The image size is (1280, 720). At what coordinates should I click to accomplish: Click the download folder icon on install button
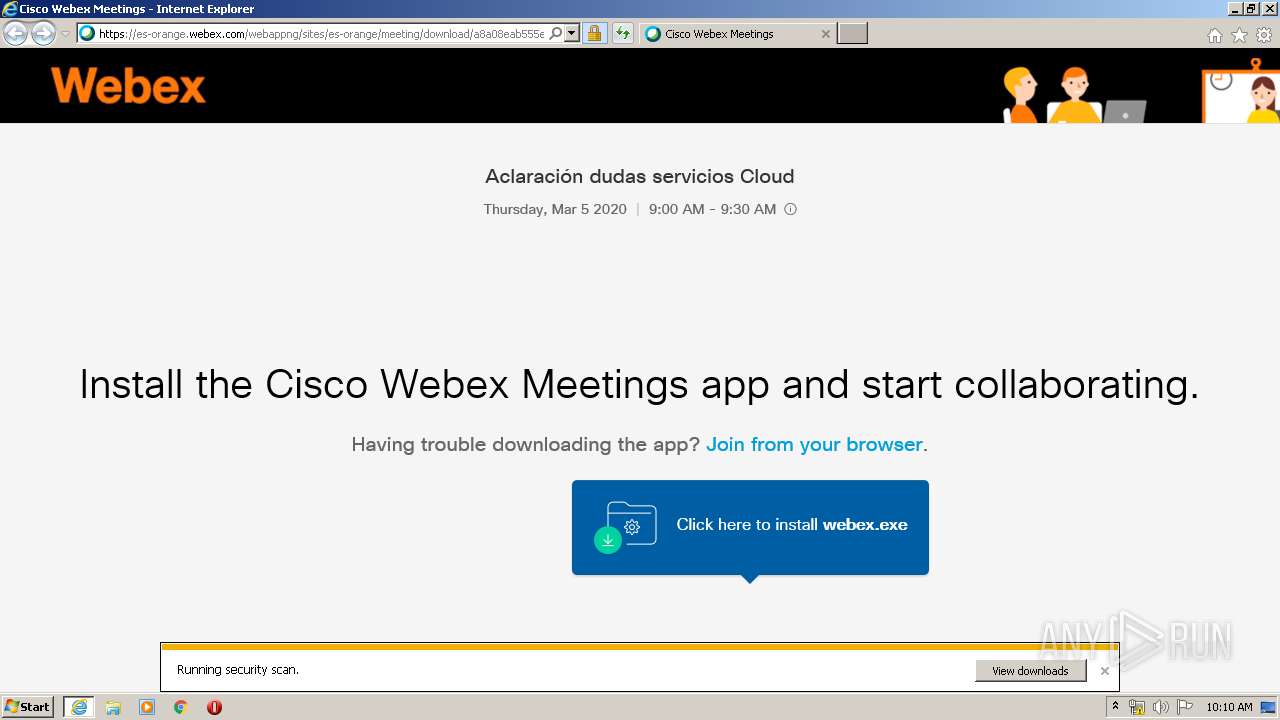click(626, 526)
